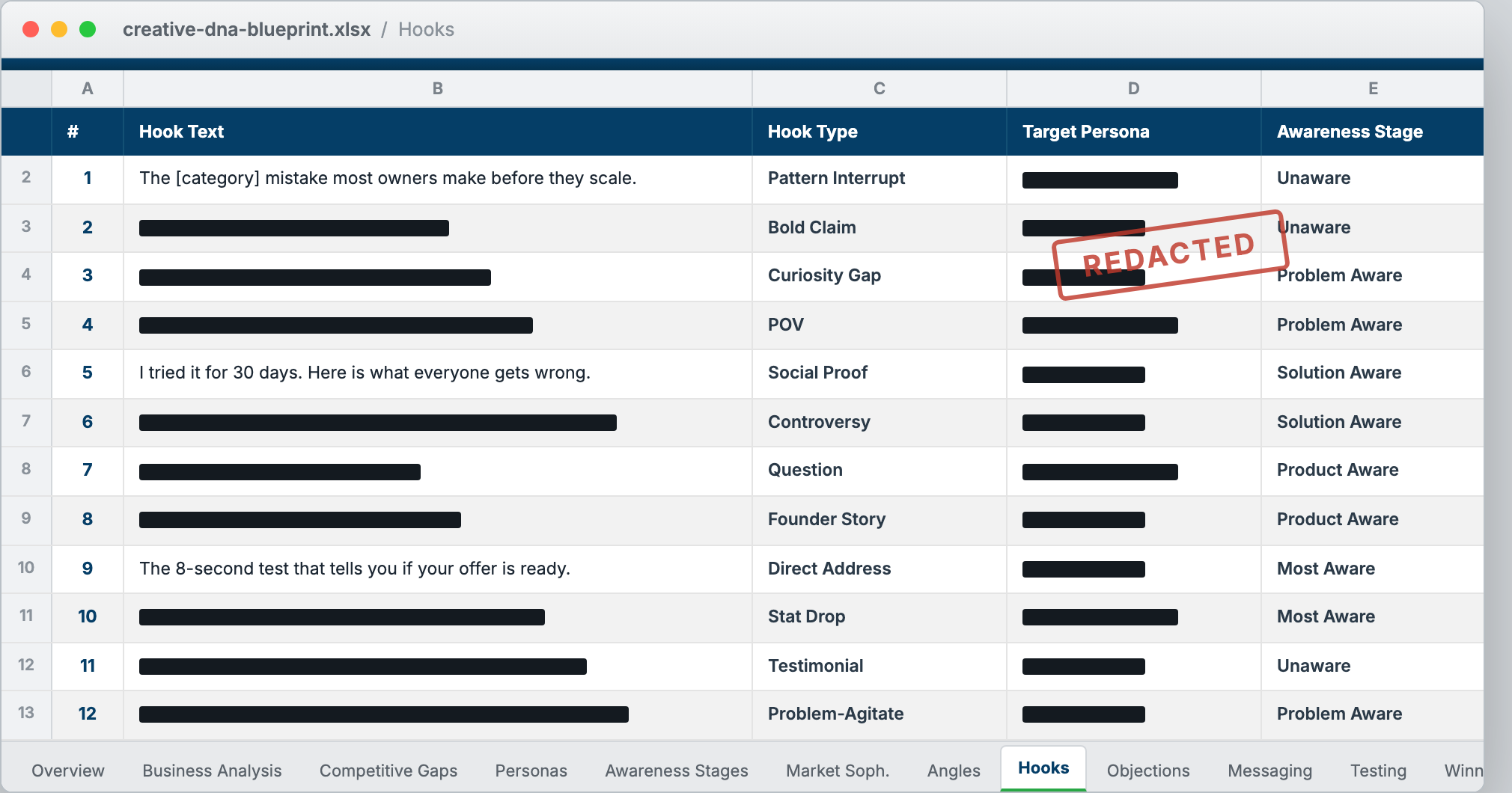Select row number 10 header
This screenshot has width=1512, height=793.
(26, 568)
